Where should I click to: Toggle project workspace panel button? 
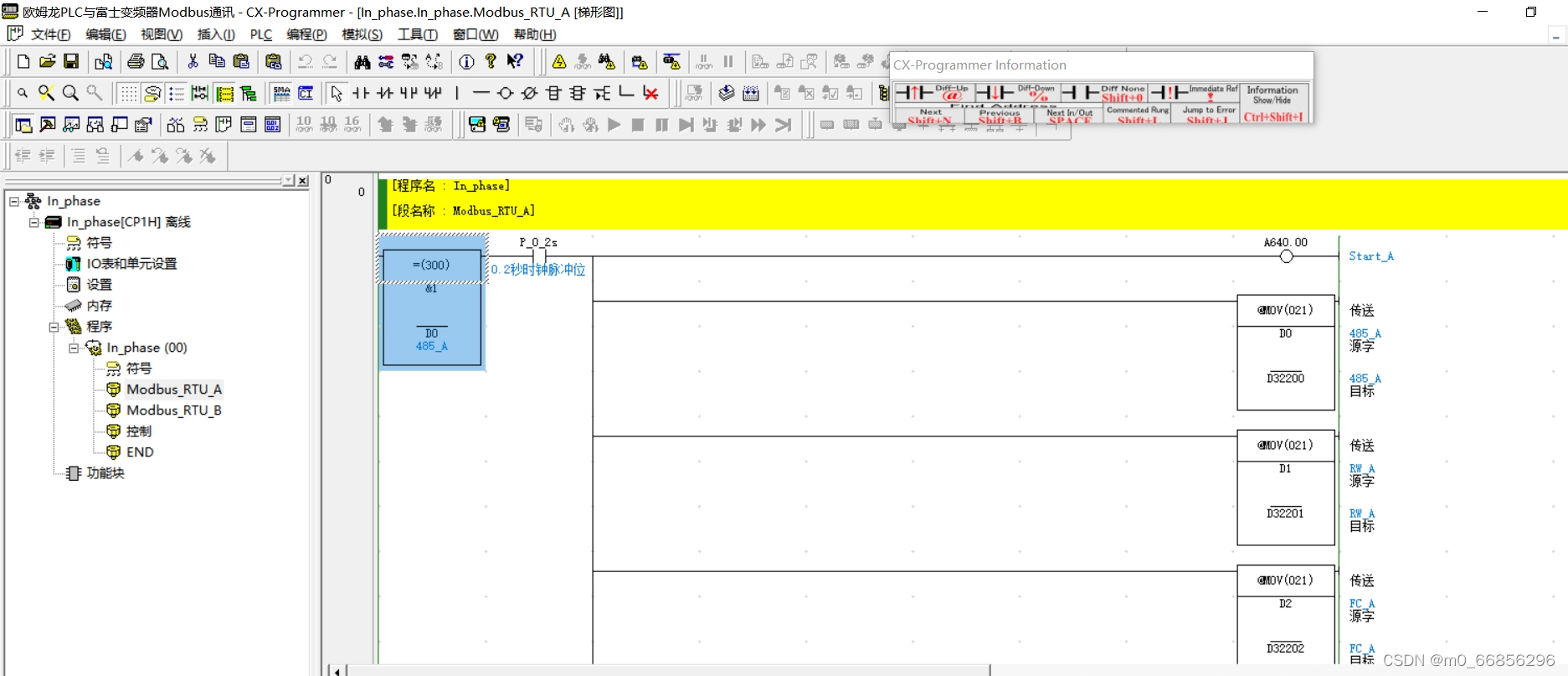coord(23,125)
